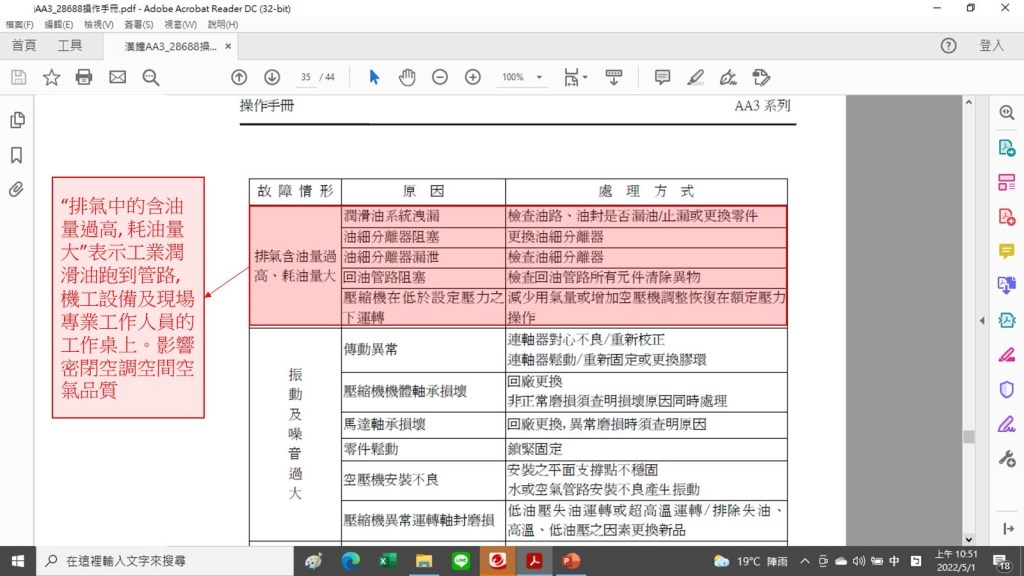
Task: Open the attachments paperclip panel
Action: (x=16, y=189)
